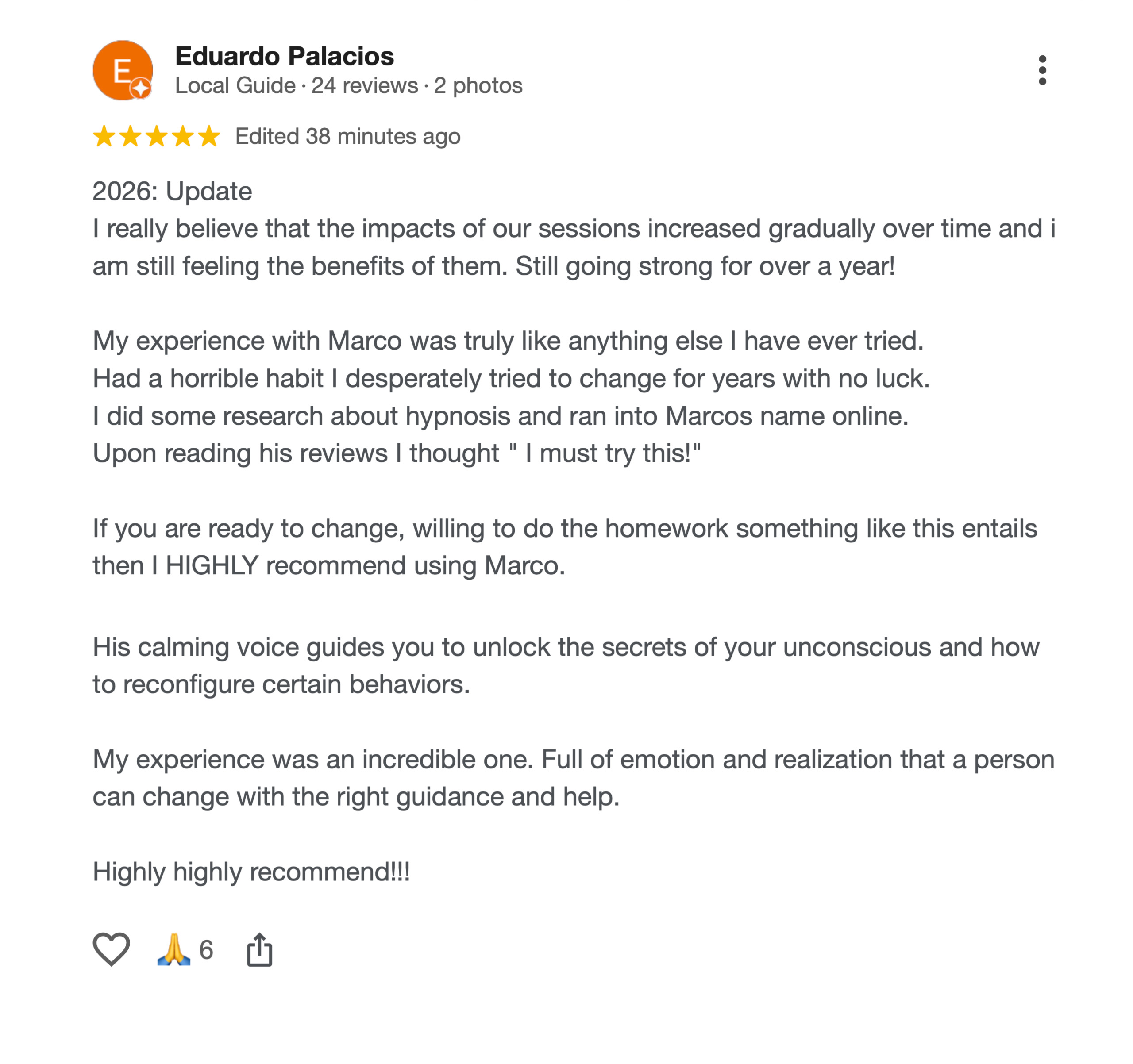Click the second rating star
1133x1064 pixels.
(131, 136)
